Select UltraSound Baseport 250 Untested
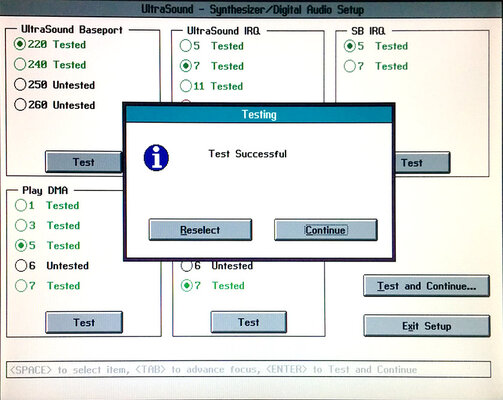Viewport: 503px width, 400px height. (55, 85)
